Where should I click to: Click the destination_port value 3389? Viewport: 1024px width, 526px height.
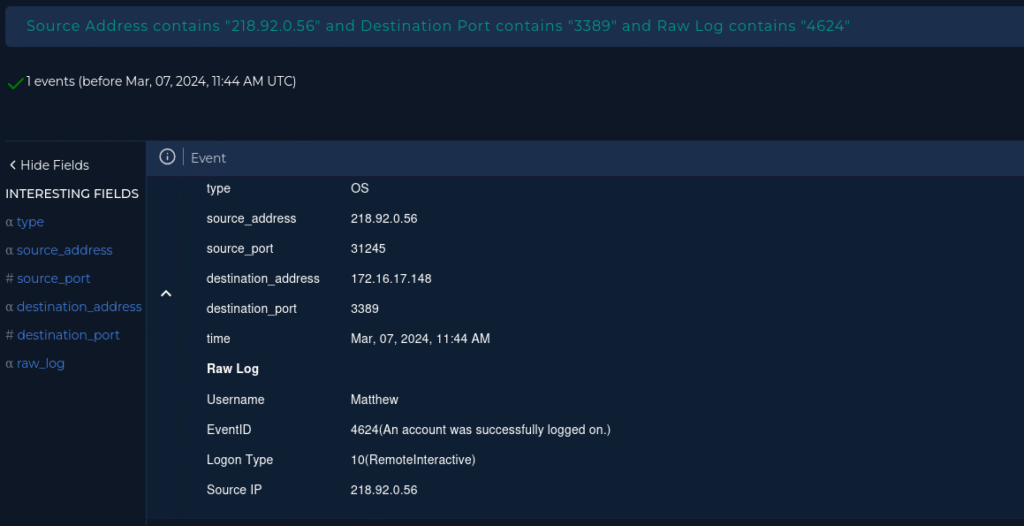click(x=364, y=308)
